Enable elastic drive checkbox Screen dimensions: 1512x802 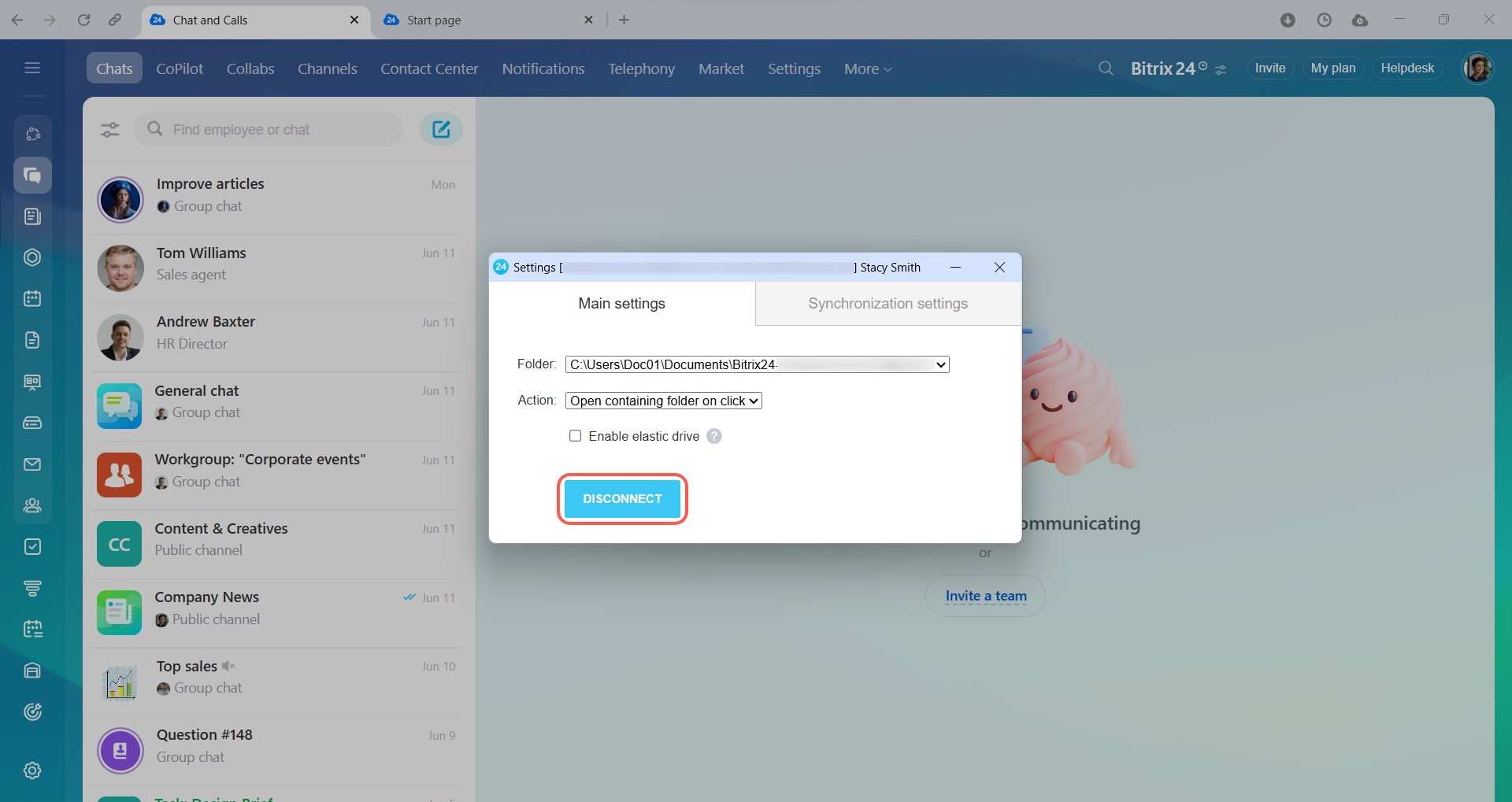[576, 436]
